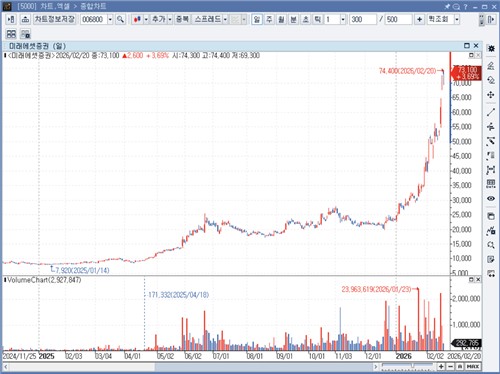
Task: Click the horizontal chart scrollbar thumb
Action: (263, 367)
